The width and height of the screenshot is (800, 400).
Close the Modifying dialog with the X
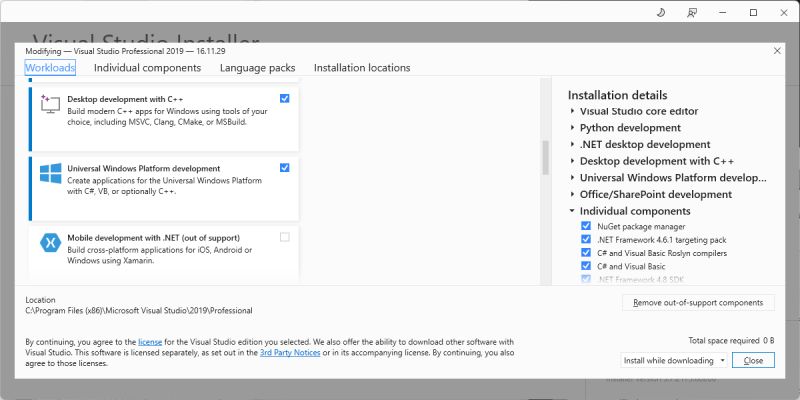(777, 51)
